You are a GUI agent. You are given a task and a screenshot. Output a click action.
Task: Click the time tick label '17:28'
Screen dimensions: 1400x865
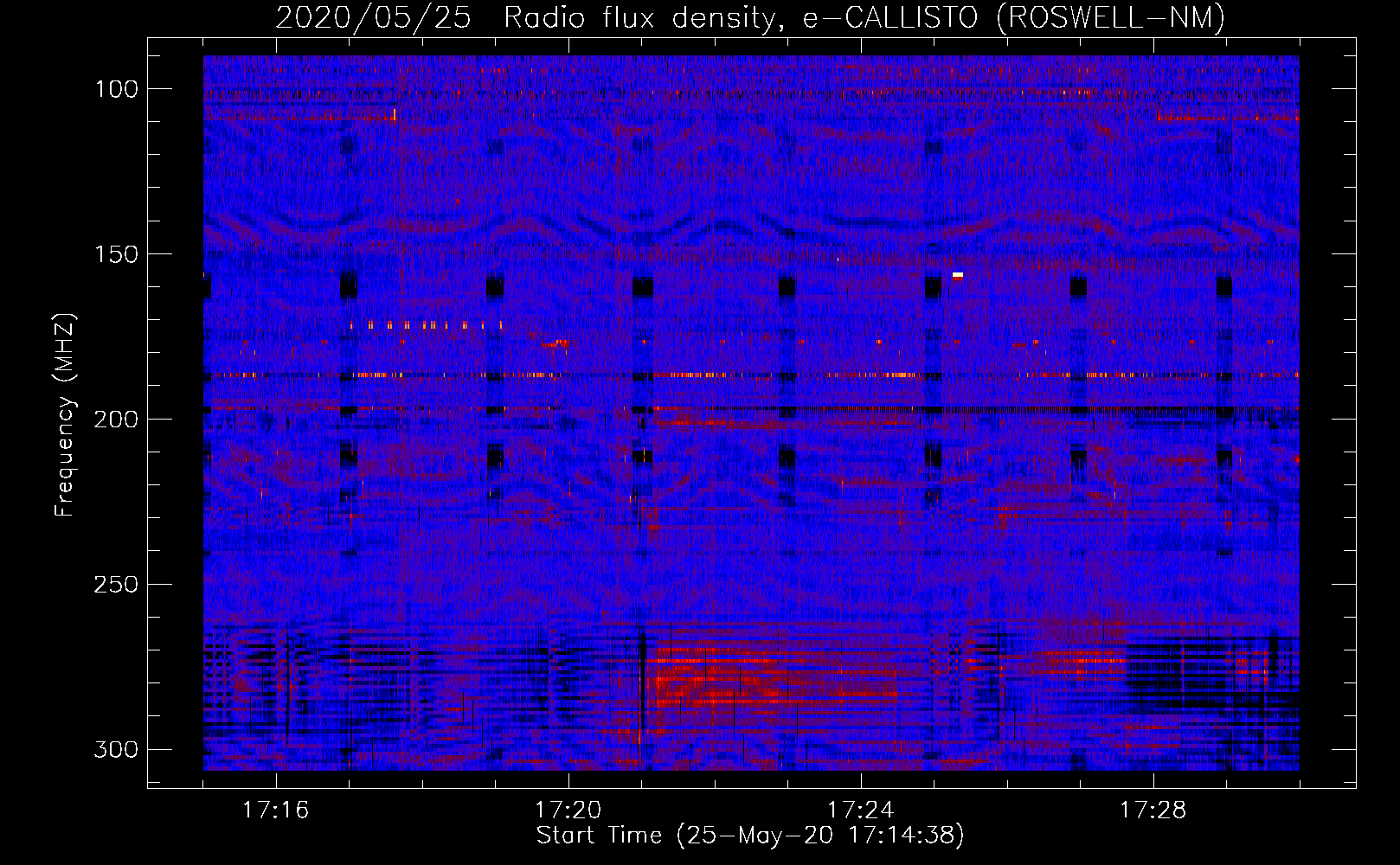1153,811
